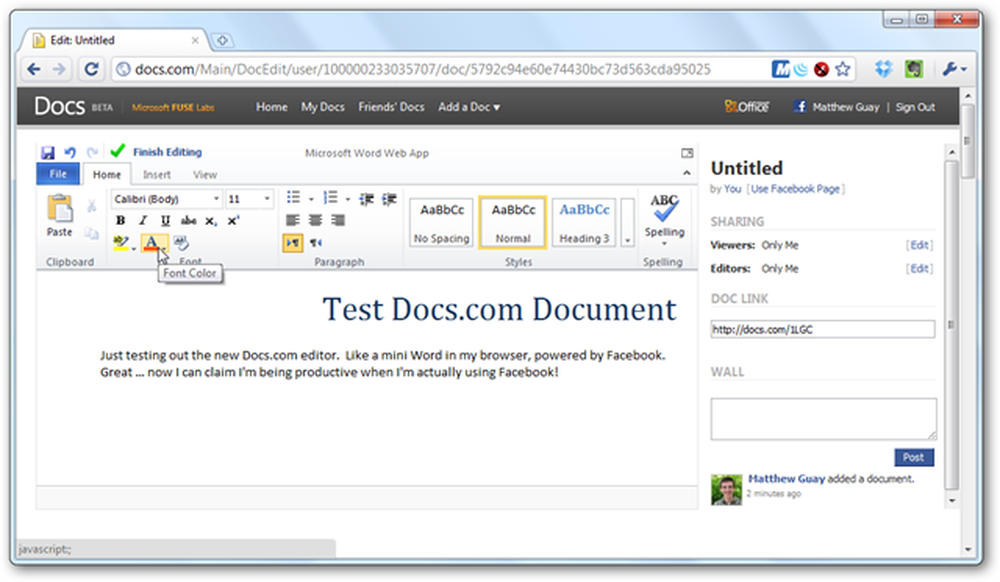Center the paragraph text
This screenshot has height=582, width=1000.
point(315,221)
